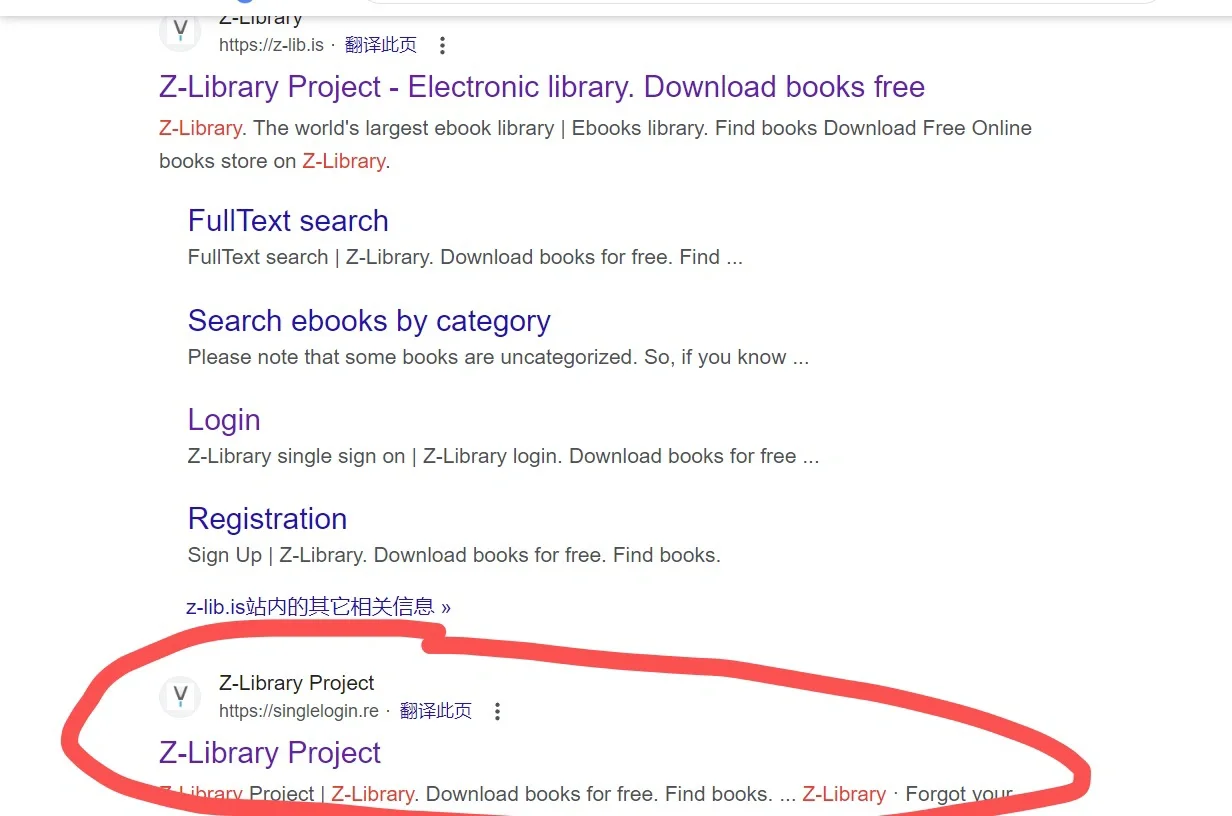Click the 'Z-Library Project' site name above singlelogin.re
Image resolution: width=1232 pixels, height=816 pixels.
point(297,683)
